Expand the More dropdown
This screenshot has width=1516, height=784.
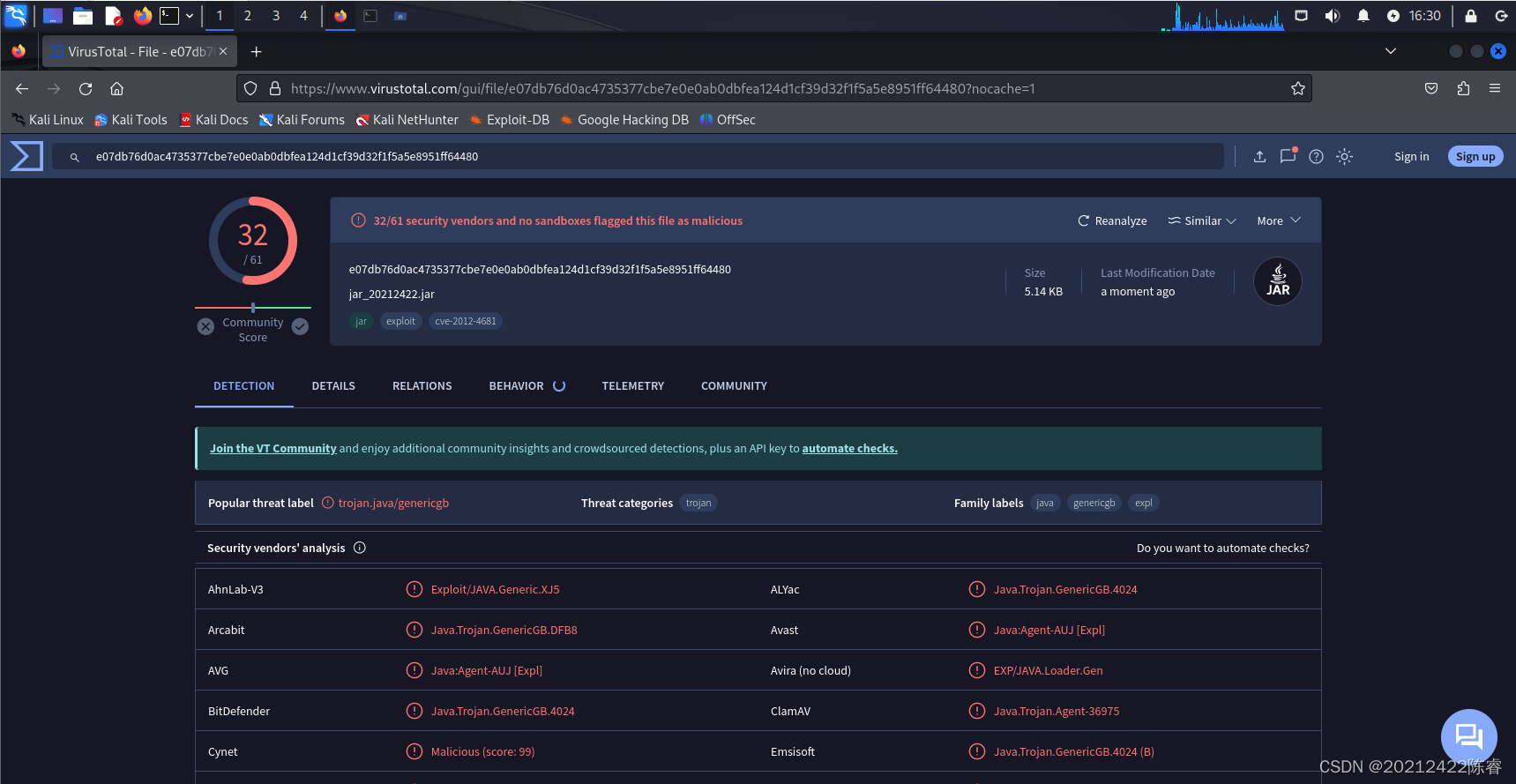1279,220
